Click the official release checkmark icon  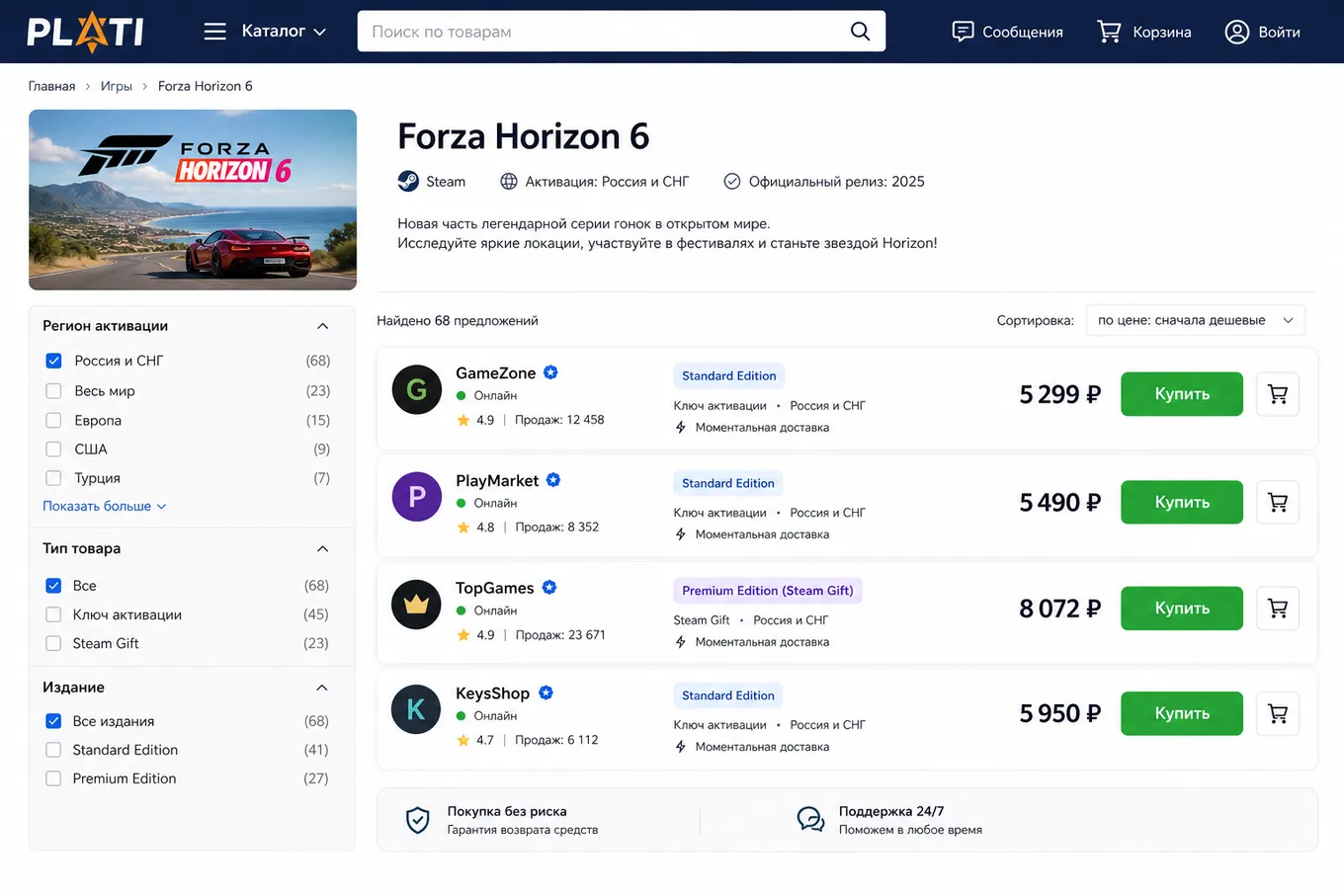point(732,182)
